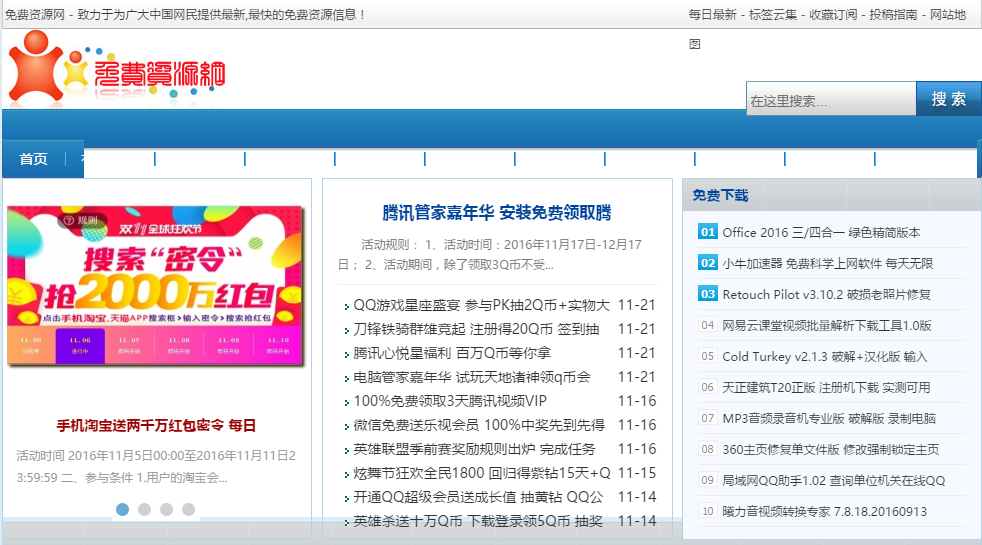
Task: Click 活动时间 2016年11月5日 summary text
Action: [x=156, y=467]
